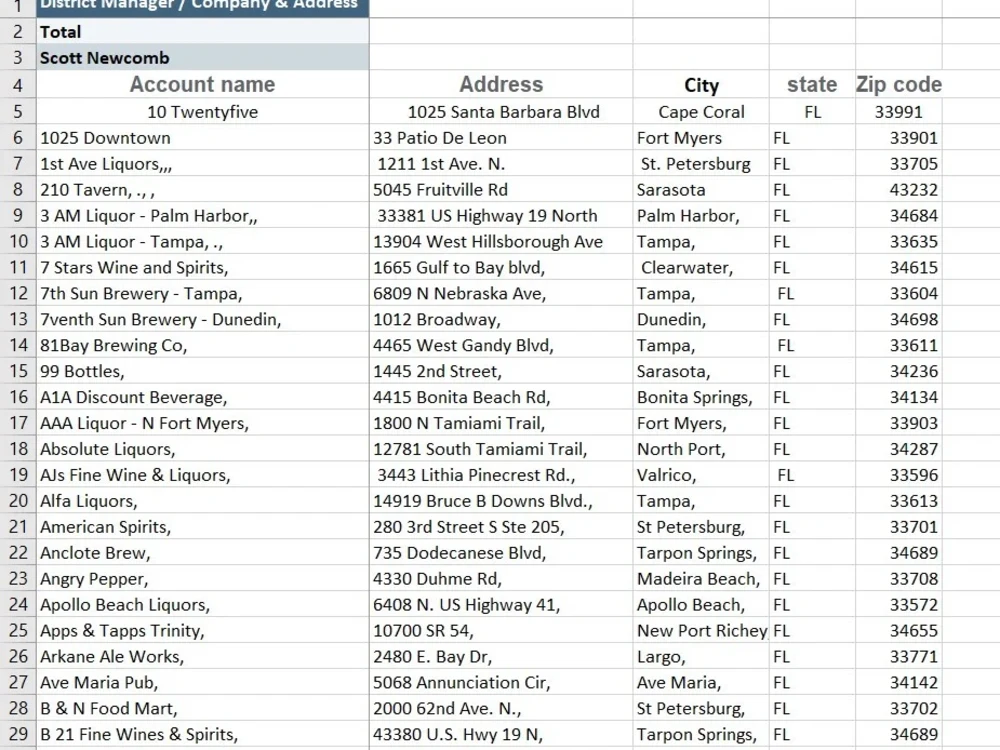Click the 'Angry Pepper,' cell
The width and height of the screenshot is (1000, 750).
point(202,578)
